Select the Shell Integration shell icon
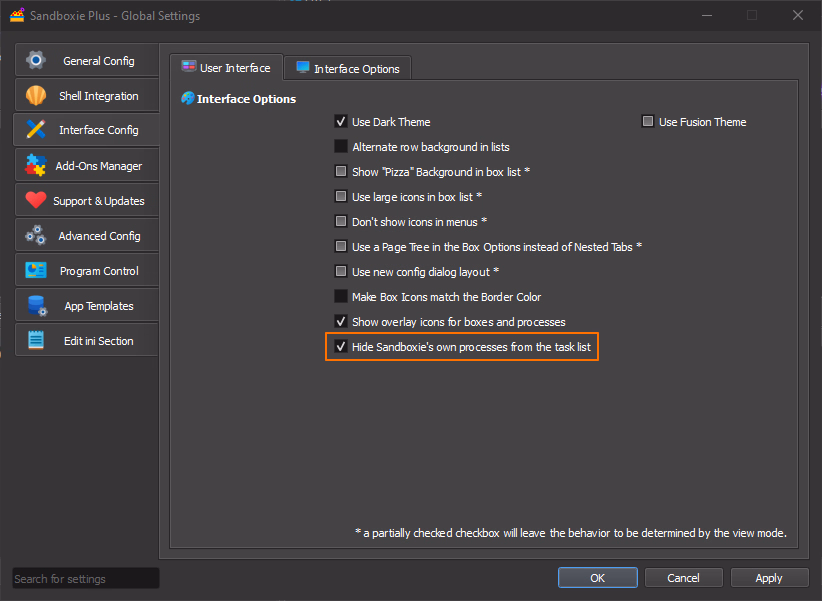 click(x=36, y=95)
